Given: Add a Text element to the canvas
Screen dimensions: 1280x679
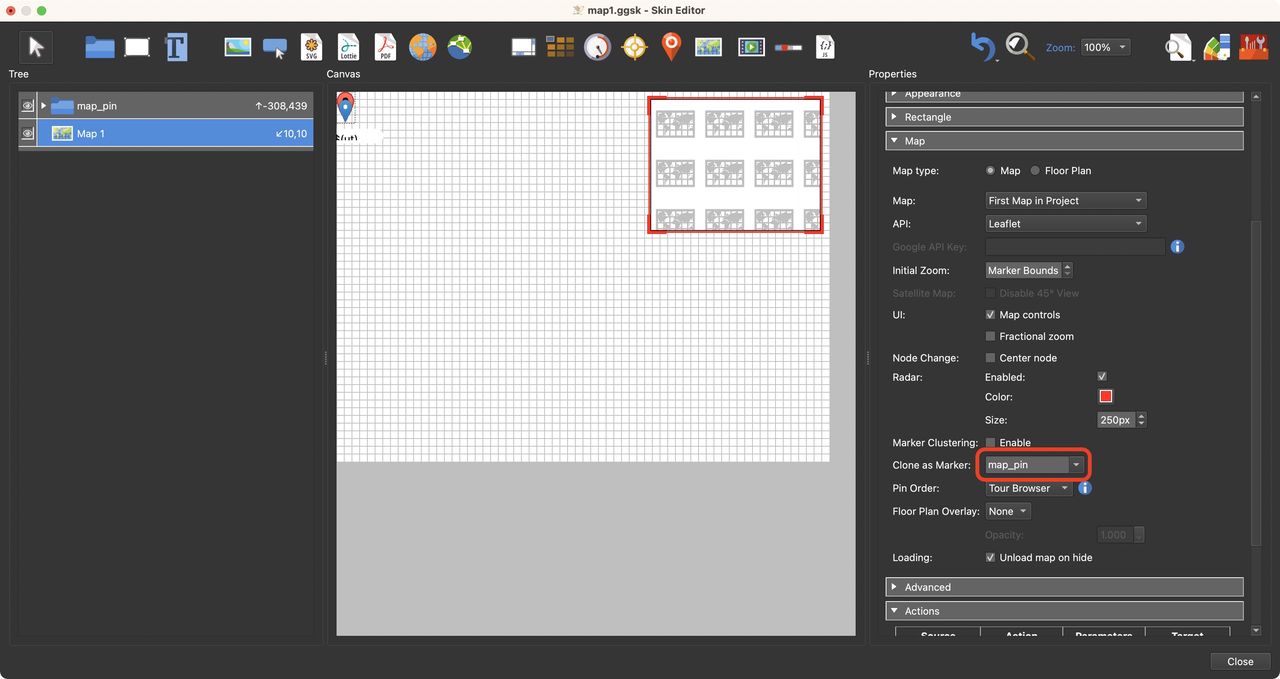Looking at the screenshot, I should (176, 46).
